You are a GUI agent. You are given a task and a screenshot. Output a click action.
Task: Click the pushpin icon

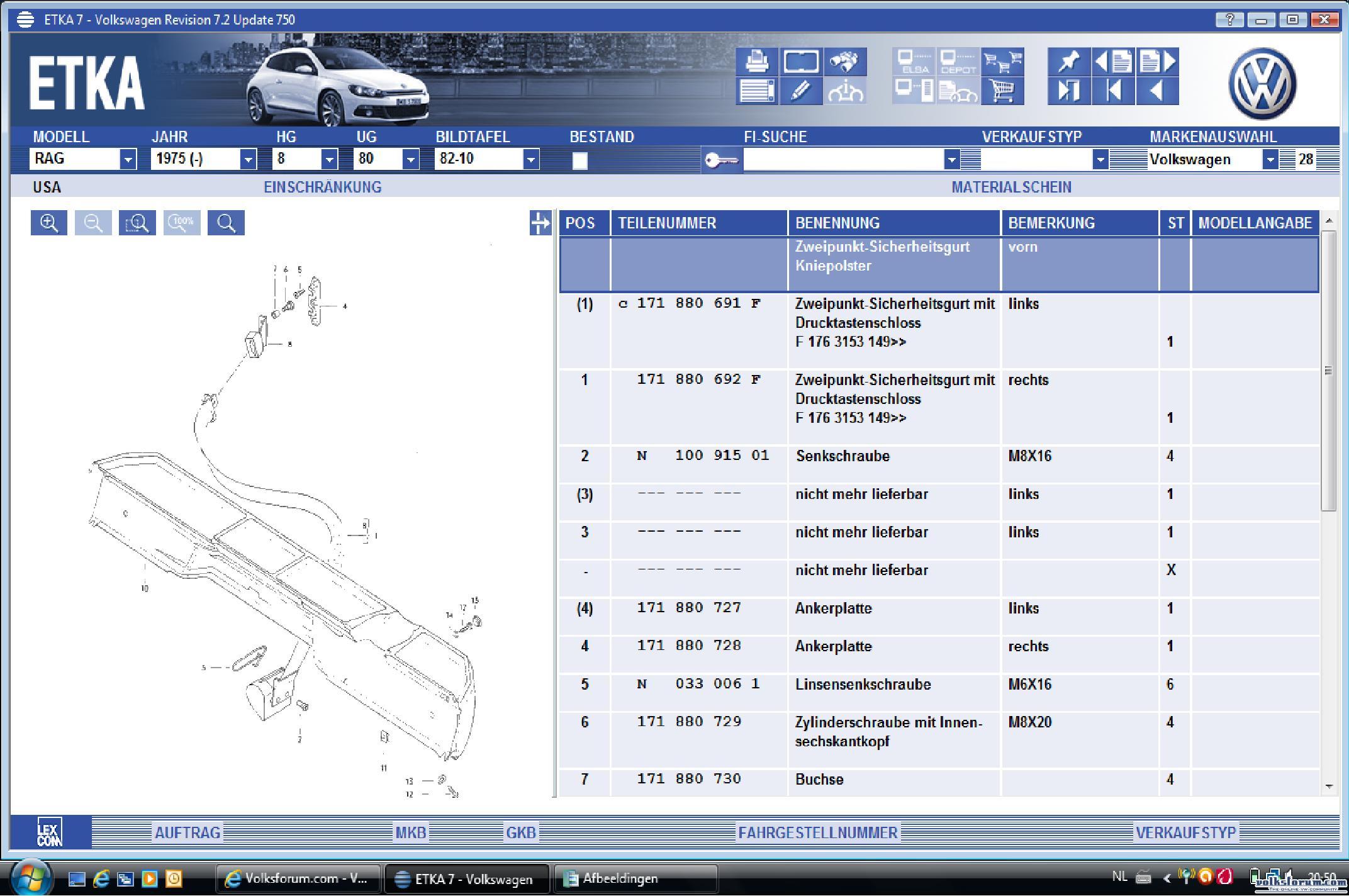1068,62
